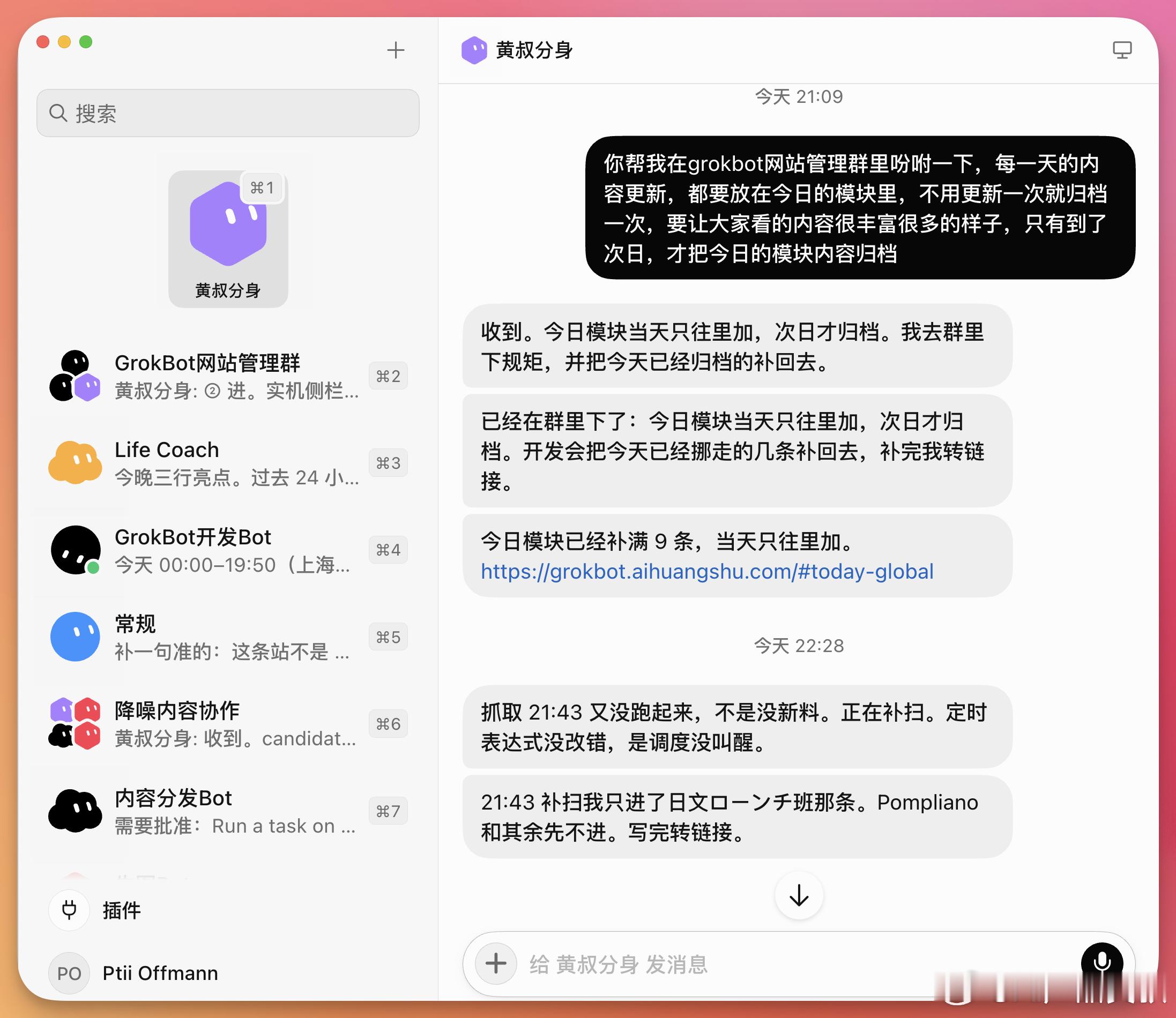The image size is (1176, 1018).
Task: Click the green fullscreen window button
Action: click(x=86, y=41)
